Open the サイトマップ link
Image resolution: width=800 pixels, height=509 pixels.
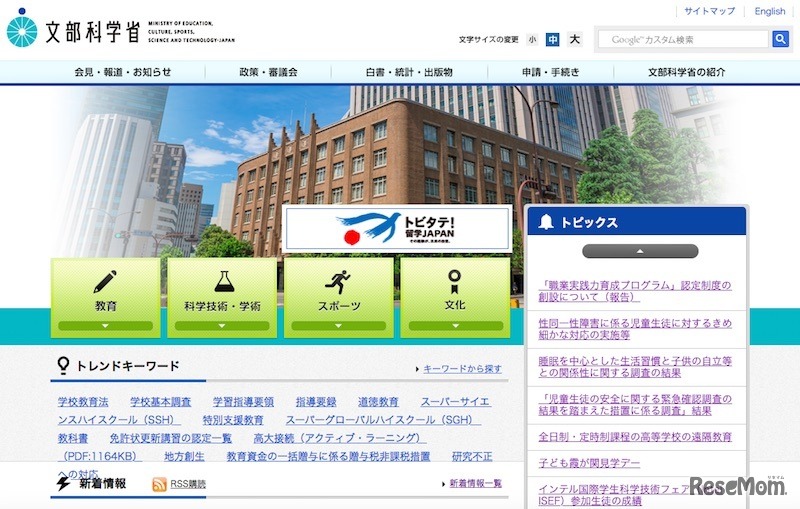[710, 11]
